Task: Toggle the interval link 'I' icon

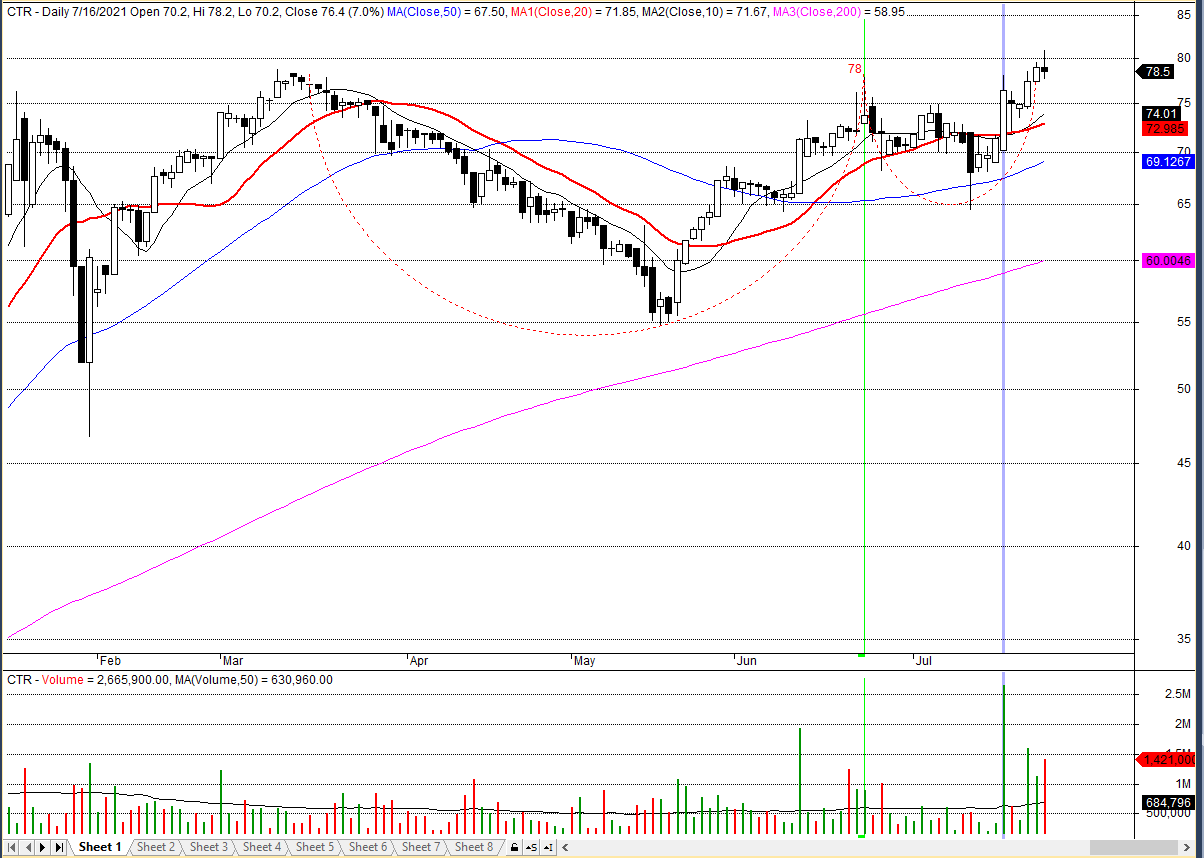Action: tap(549, 847)
